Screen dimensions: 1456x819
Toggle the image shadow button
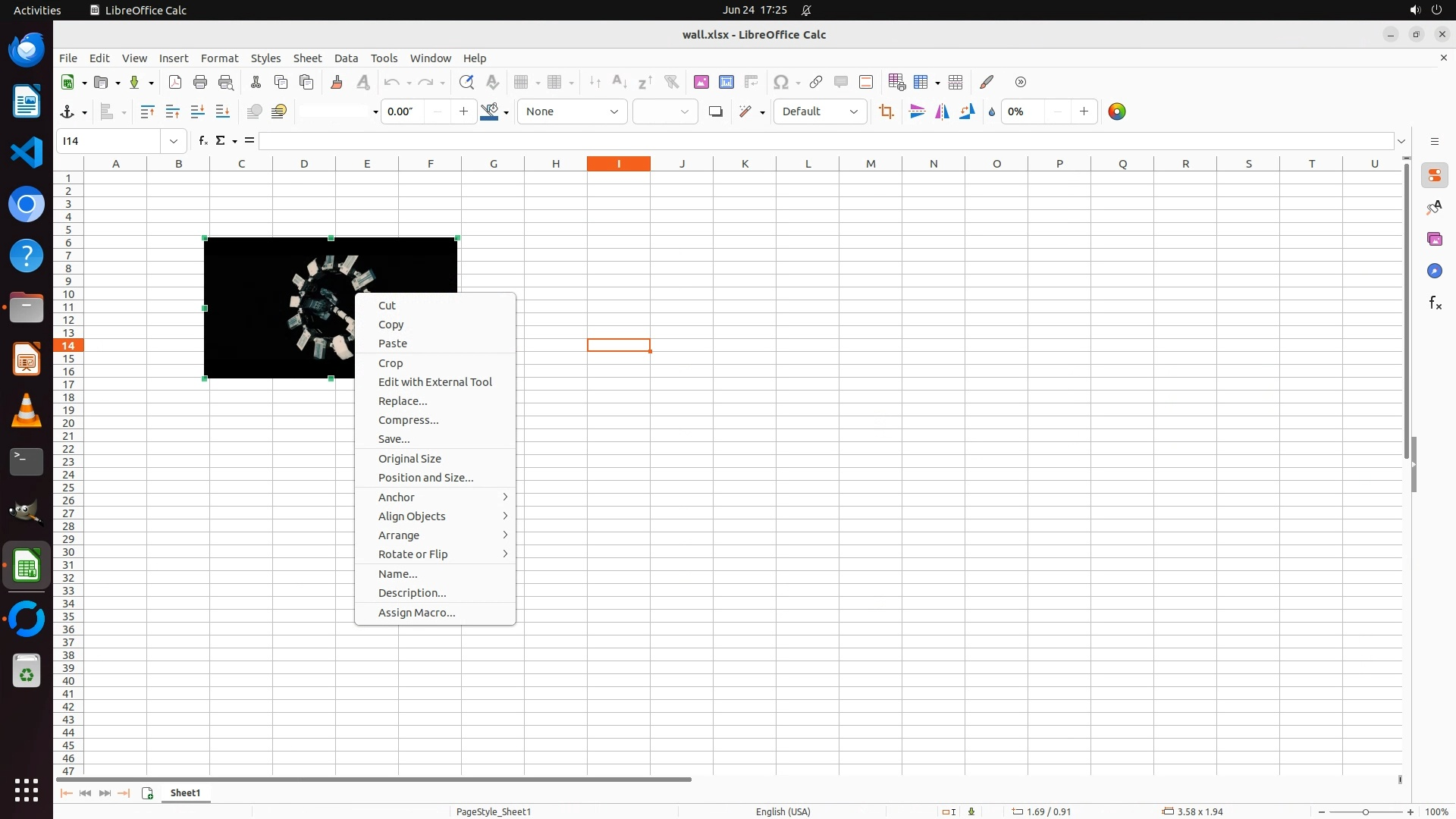(x=715, y=112)
